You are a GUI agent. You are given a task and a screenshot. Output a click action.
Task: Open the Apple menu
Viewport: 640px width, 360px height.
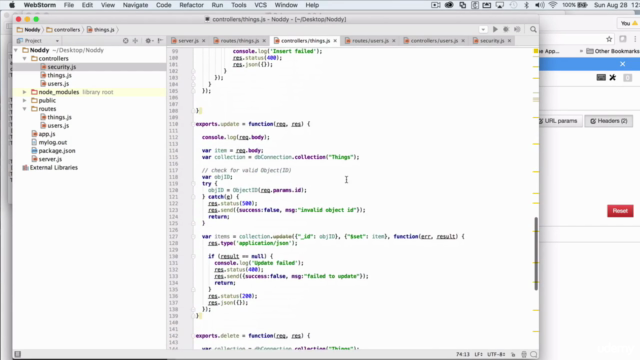point(12,5)
